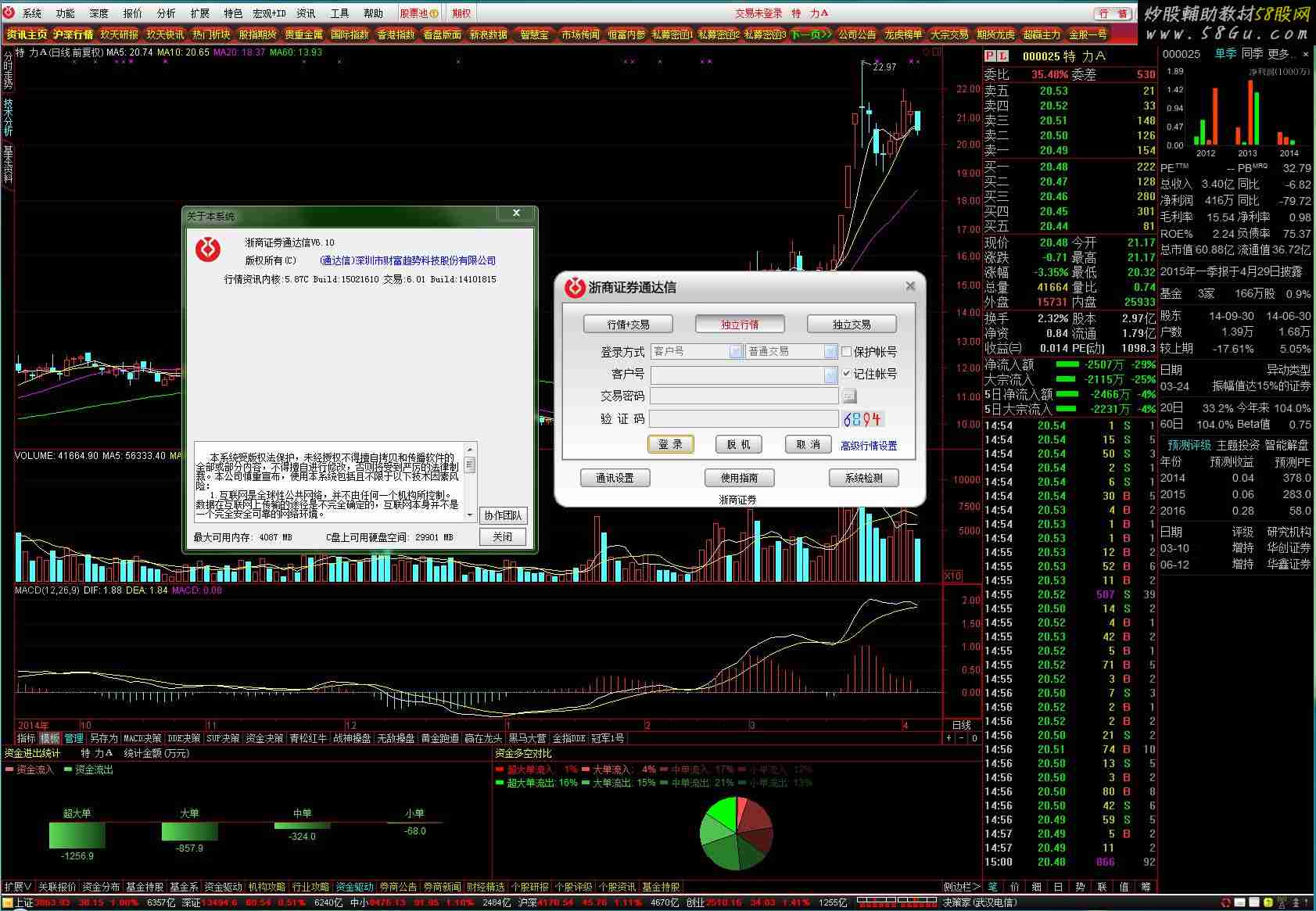Screen dimensions: 1316x911
Task: Open the 帮助 menu
Action: tap(374, 13)
